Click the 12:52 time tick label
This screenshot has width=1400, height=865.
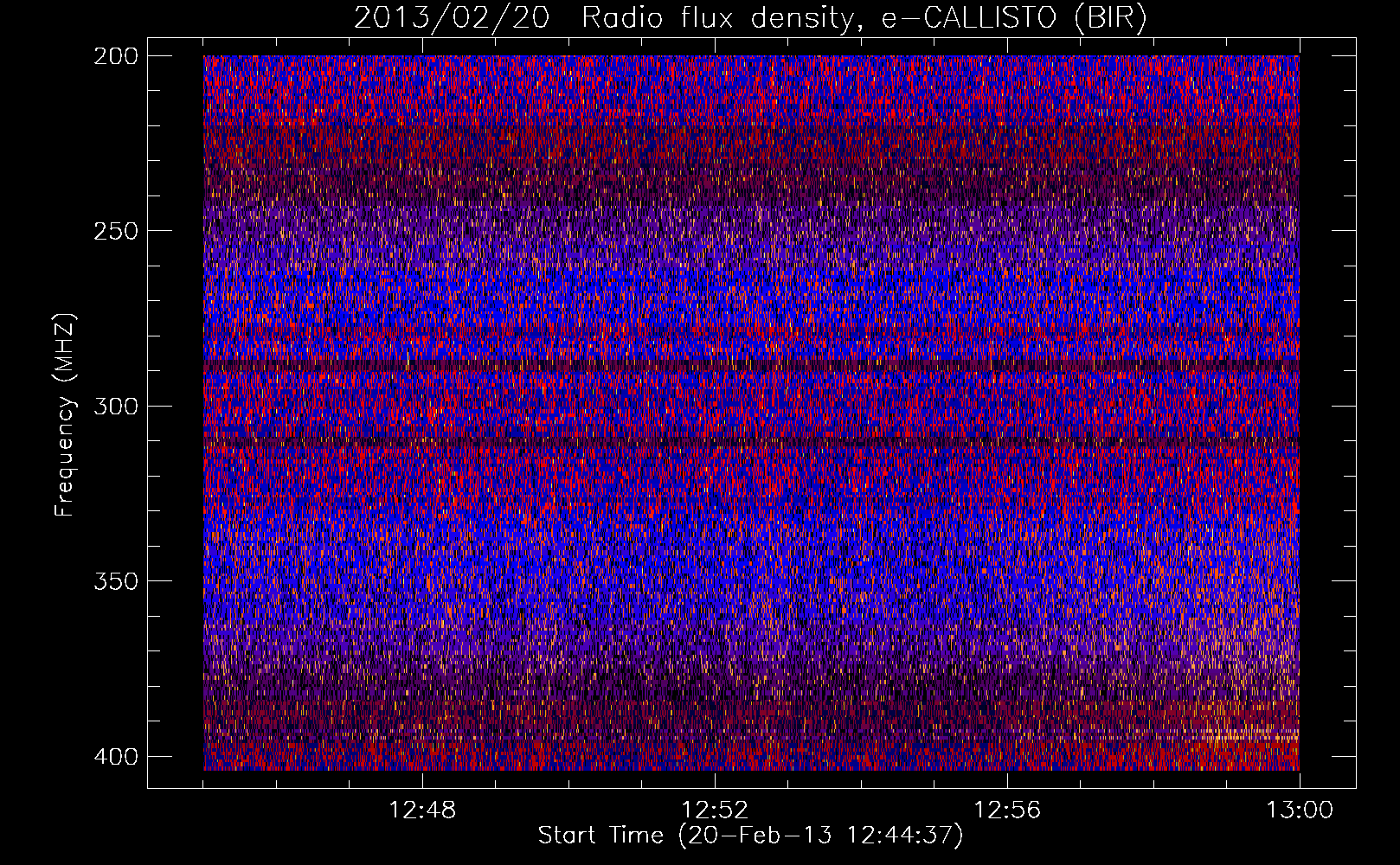point(715,811)
